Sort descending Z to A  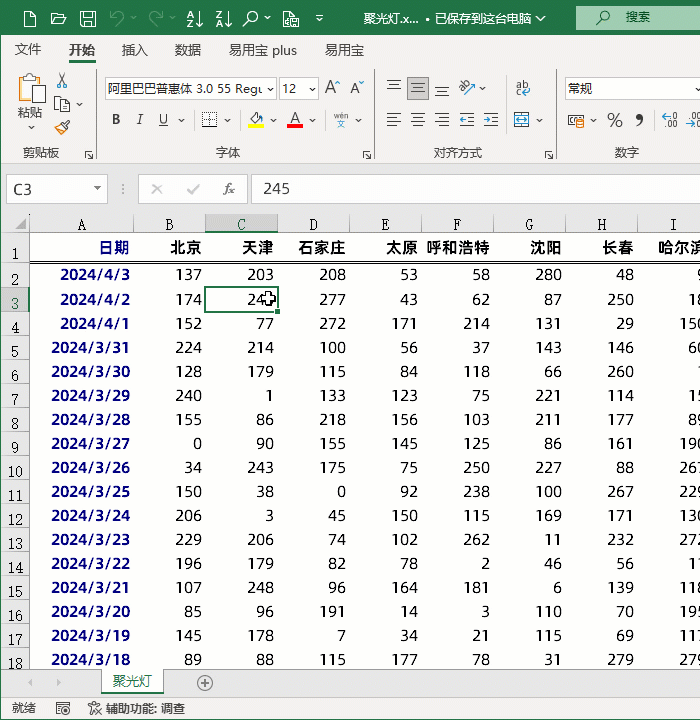coord(223,19)
